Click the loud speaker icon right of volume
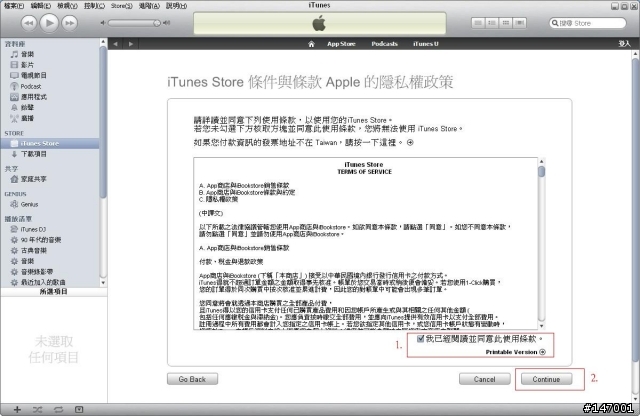The height and width of the screenshot is (416, 640). click(x=167, y=23)
